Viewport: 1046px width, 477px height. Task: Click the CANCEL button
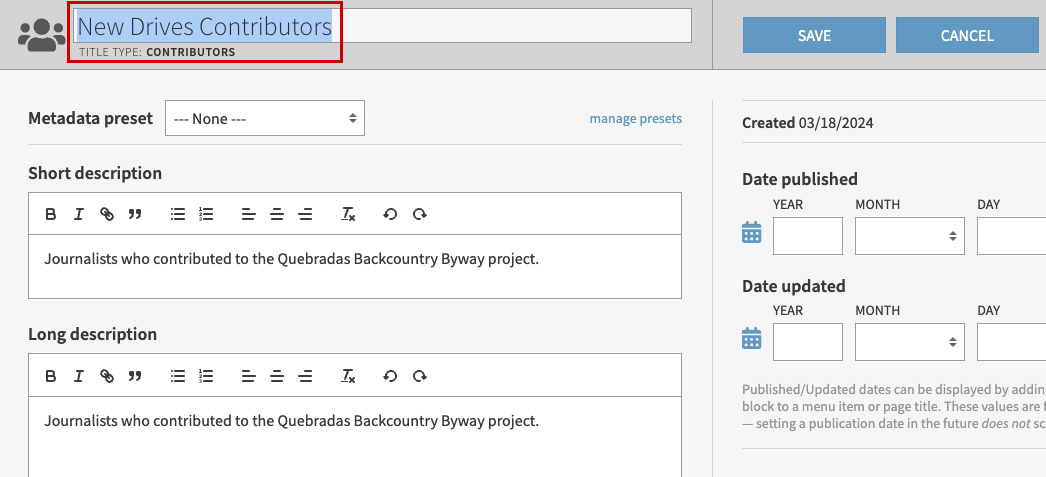(967, 35)
